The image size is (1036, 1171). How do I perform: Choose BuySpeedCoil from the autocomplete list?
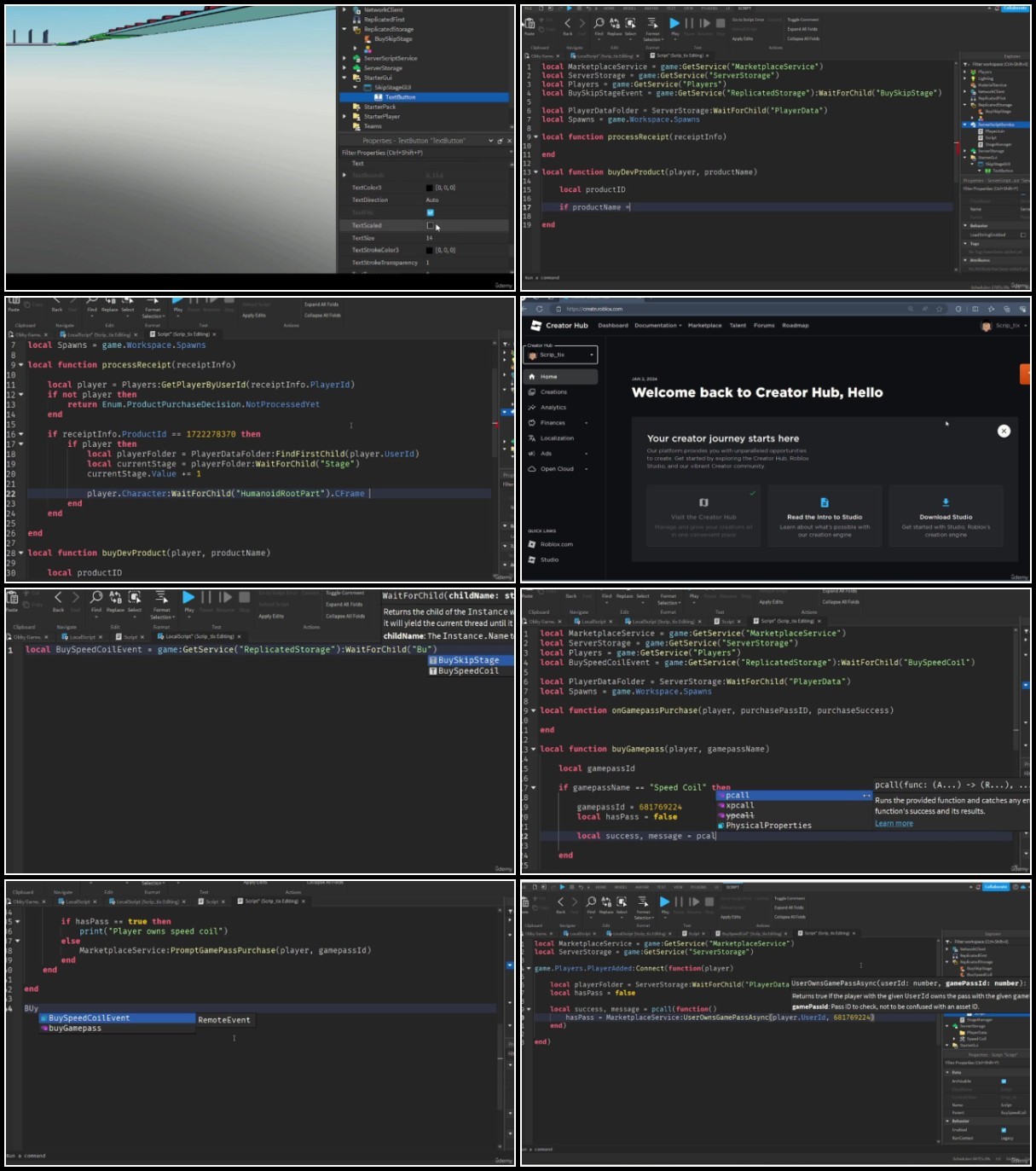coord(470,671)
